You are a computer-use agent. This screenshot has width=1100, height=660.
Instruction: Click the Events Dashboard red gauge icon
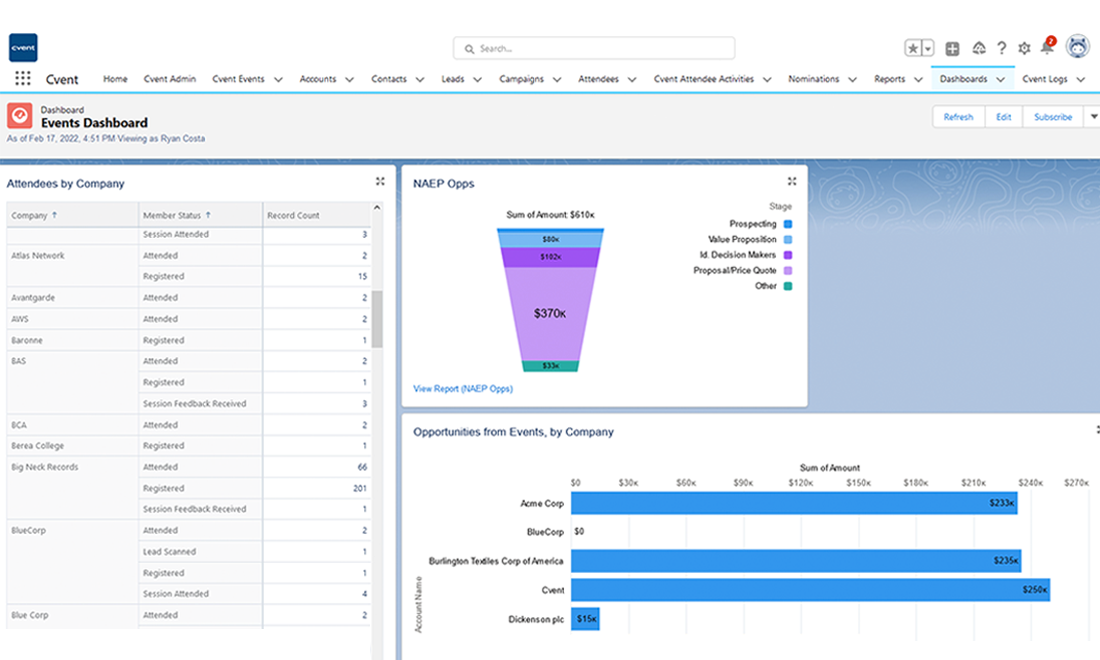tap(20, 116)
